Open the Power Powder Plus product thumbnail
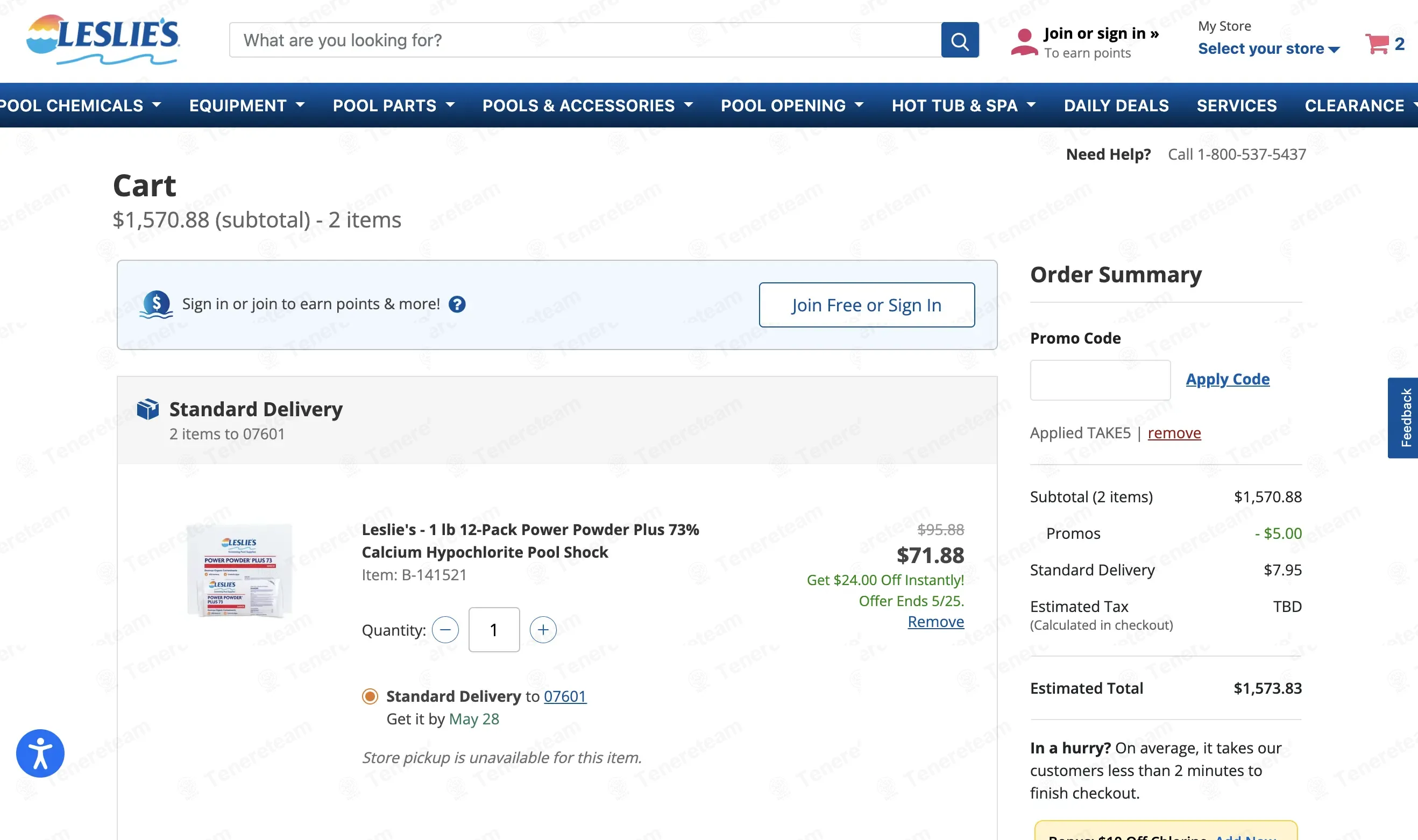Image resolution: width=1418 pixels, height=840 pixels. [240, 570]
